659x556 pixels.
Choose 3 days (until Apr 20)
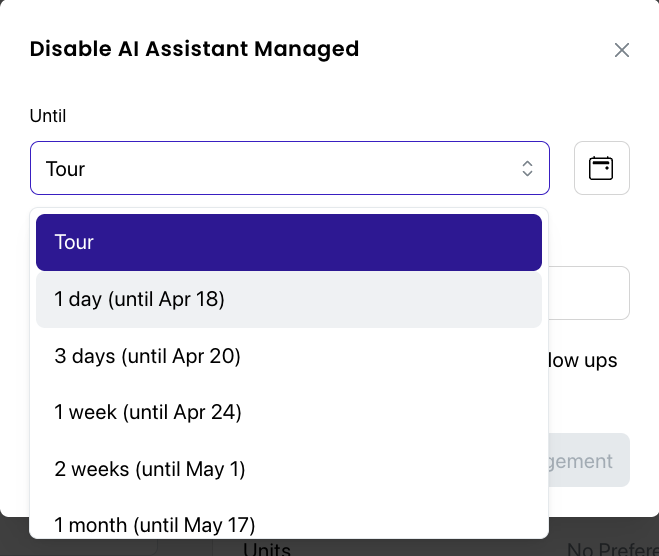pyautogui.click(x=289, y=356)
